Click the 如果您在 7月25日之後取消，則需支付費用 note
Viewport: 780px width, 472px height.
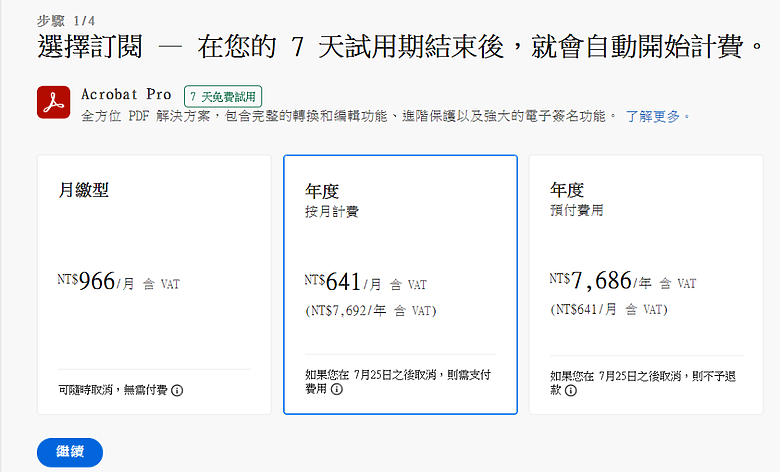(x=398, y=381)
